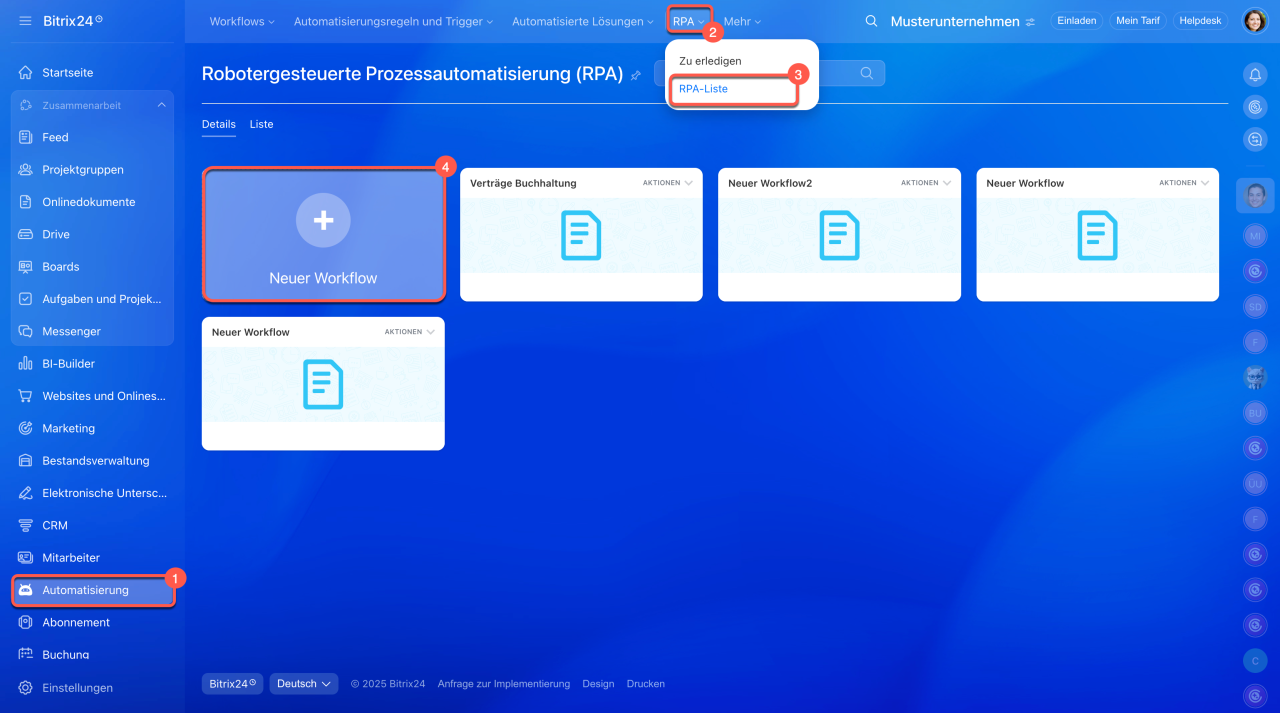Click the Marketing target icon
Viewport: 1280px width, 713px height.
point(26,428)
